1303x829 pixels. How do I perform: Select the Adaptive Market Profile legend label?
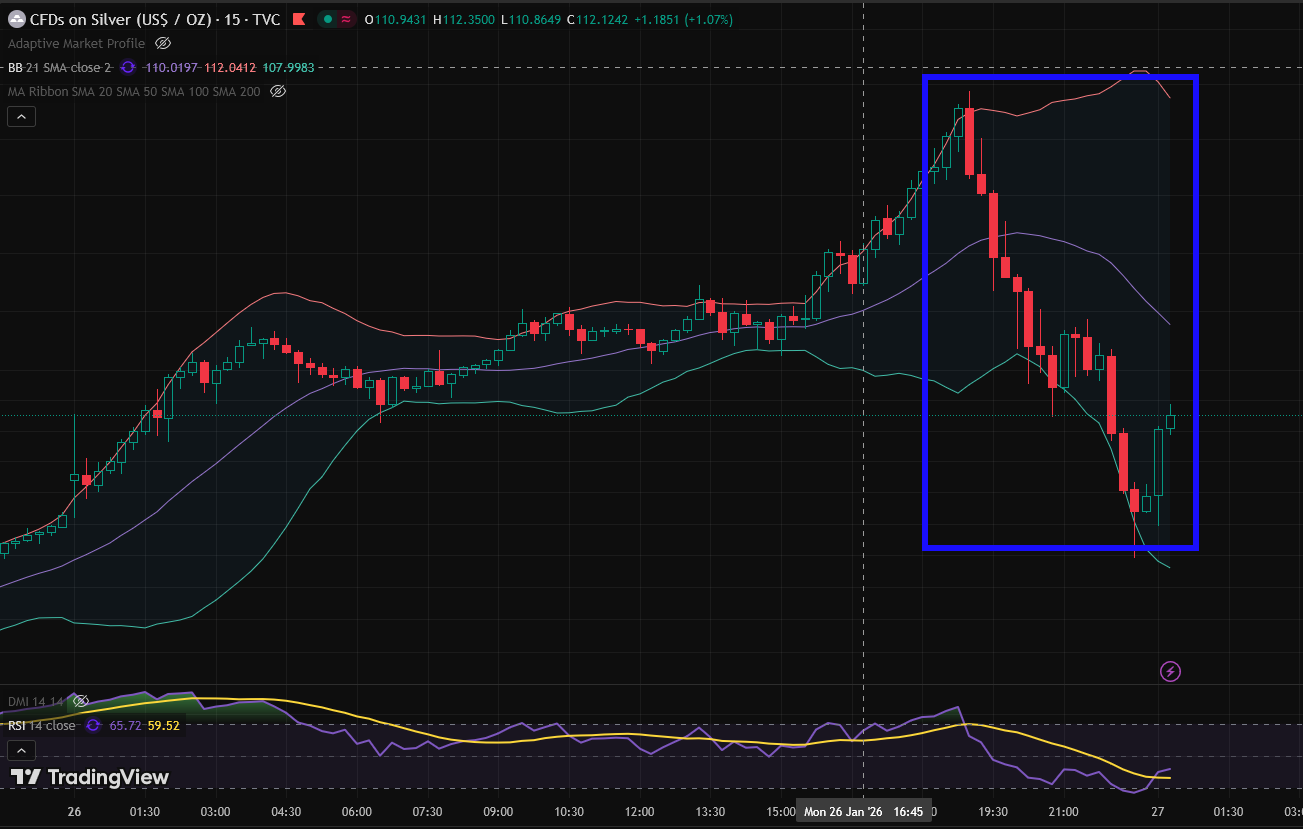76,43
